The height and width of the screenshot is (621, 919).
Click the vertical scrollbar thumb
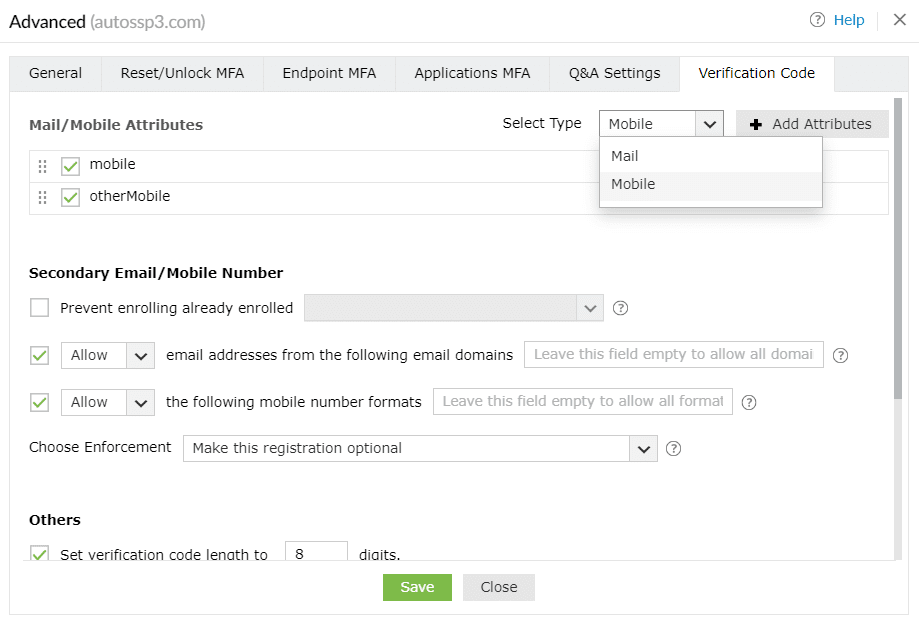[898, 250]
